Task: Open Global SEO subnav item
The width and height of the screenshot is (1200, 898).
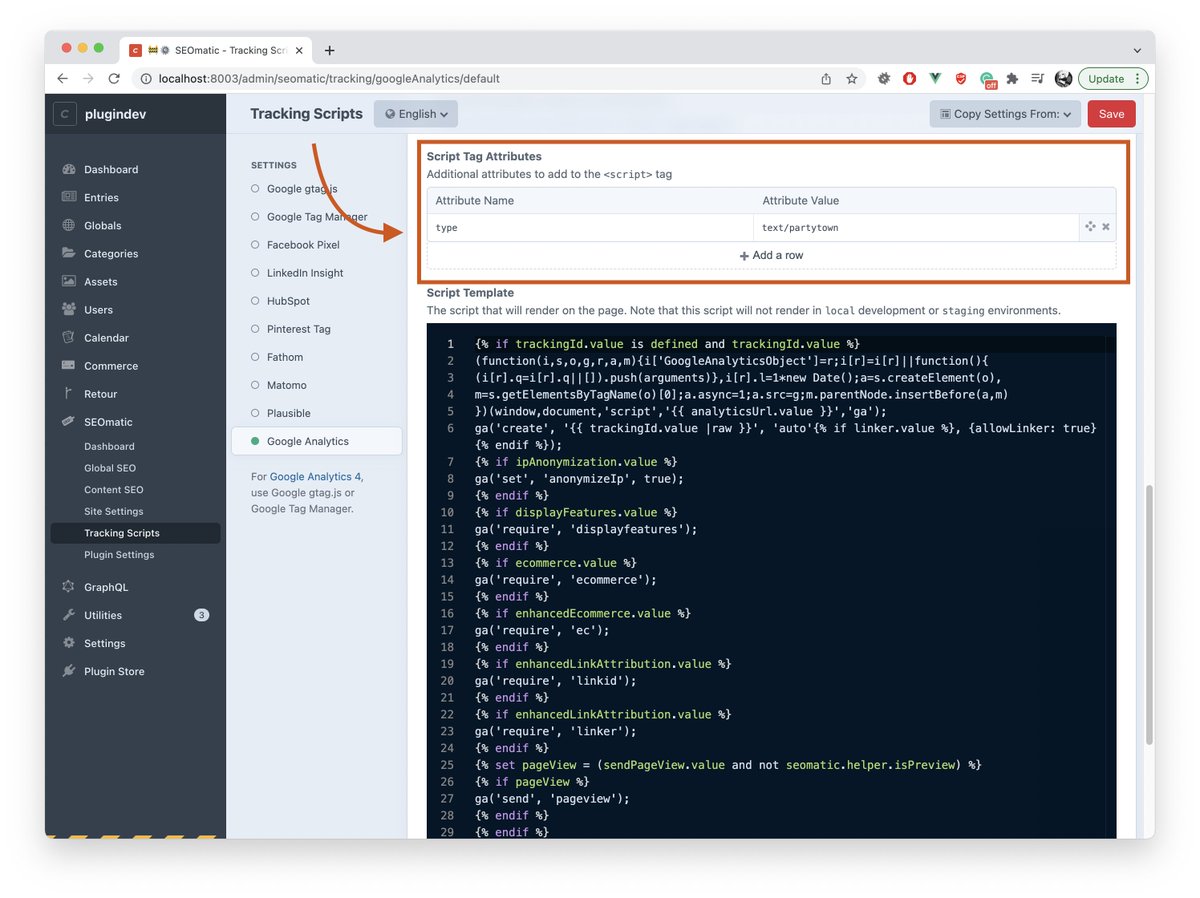Action: point(110,468)
